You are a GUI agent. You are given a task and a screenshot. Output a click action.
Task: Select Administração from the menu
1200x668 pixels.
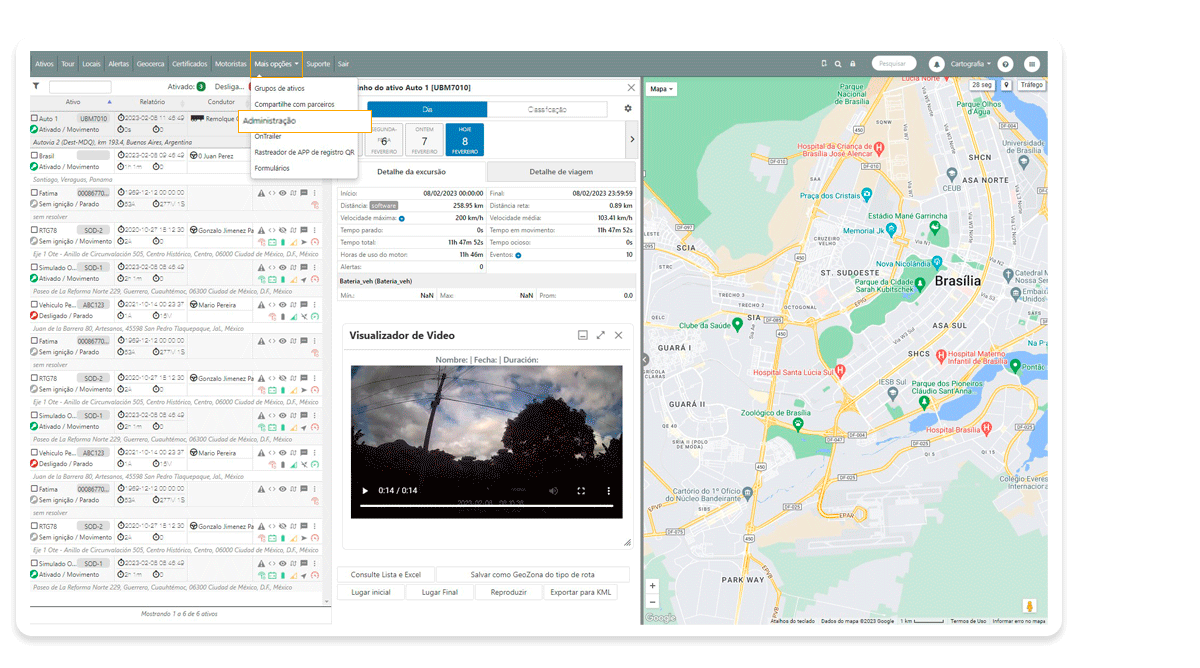coord(270,121)
